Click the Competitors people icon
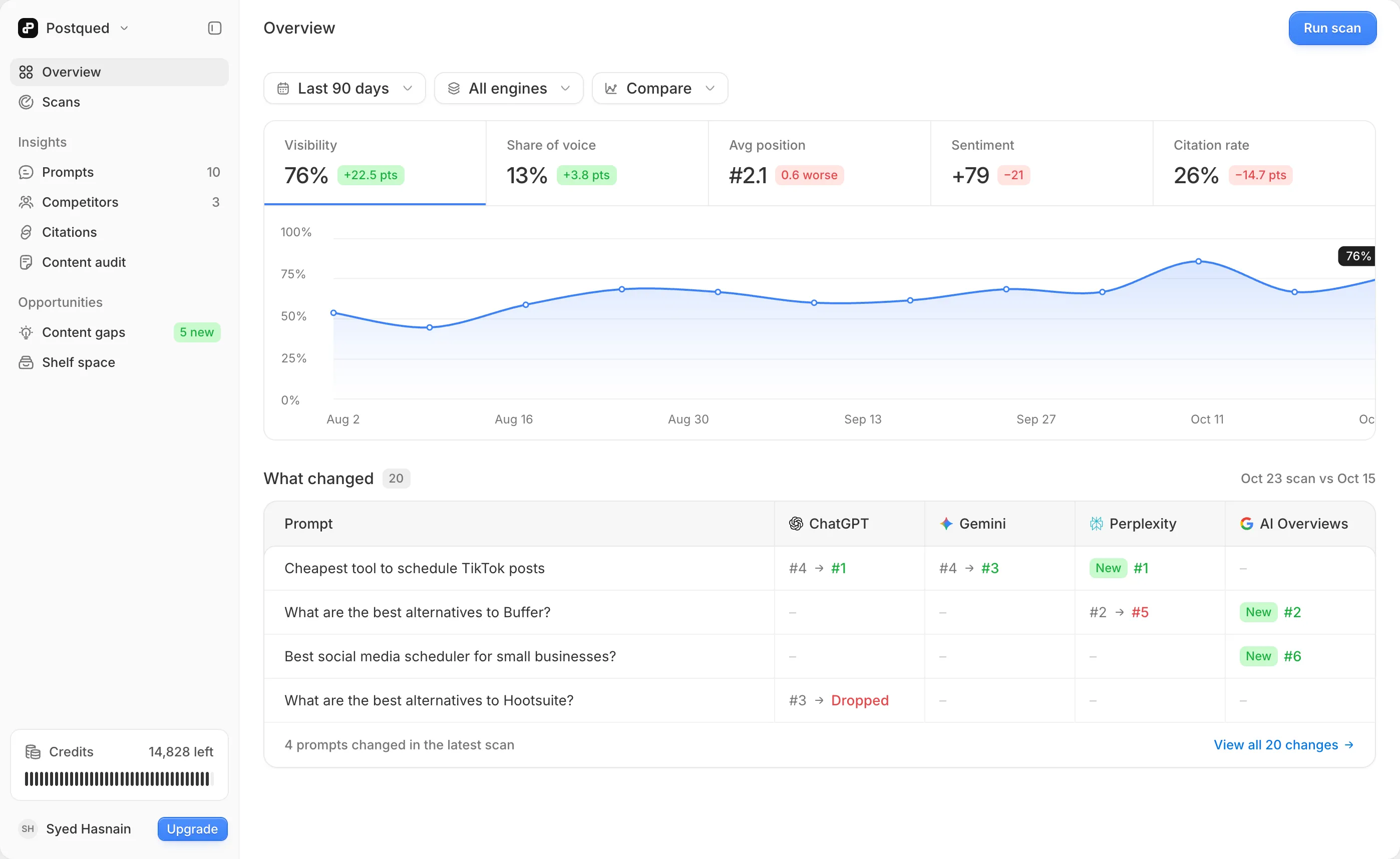The height and width of the screenshot is (859, 1400). click(x=26, y=202)
